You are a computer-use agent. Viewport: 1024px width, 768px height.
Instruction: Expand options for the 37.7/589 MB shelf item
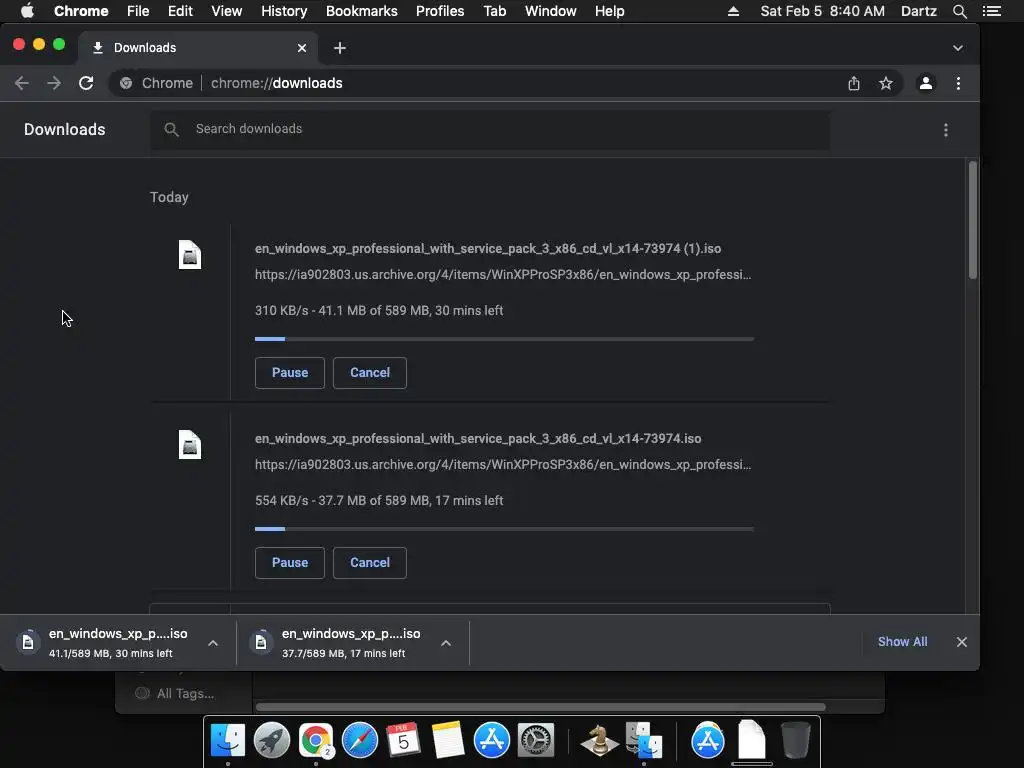tap(446, 643)
